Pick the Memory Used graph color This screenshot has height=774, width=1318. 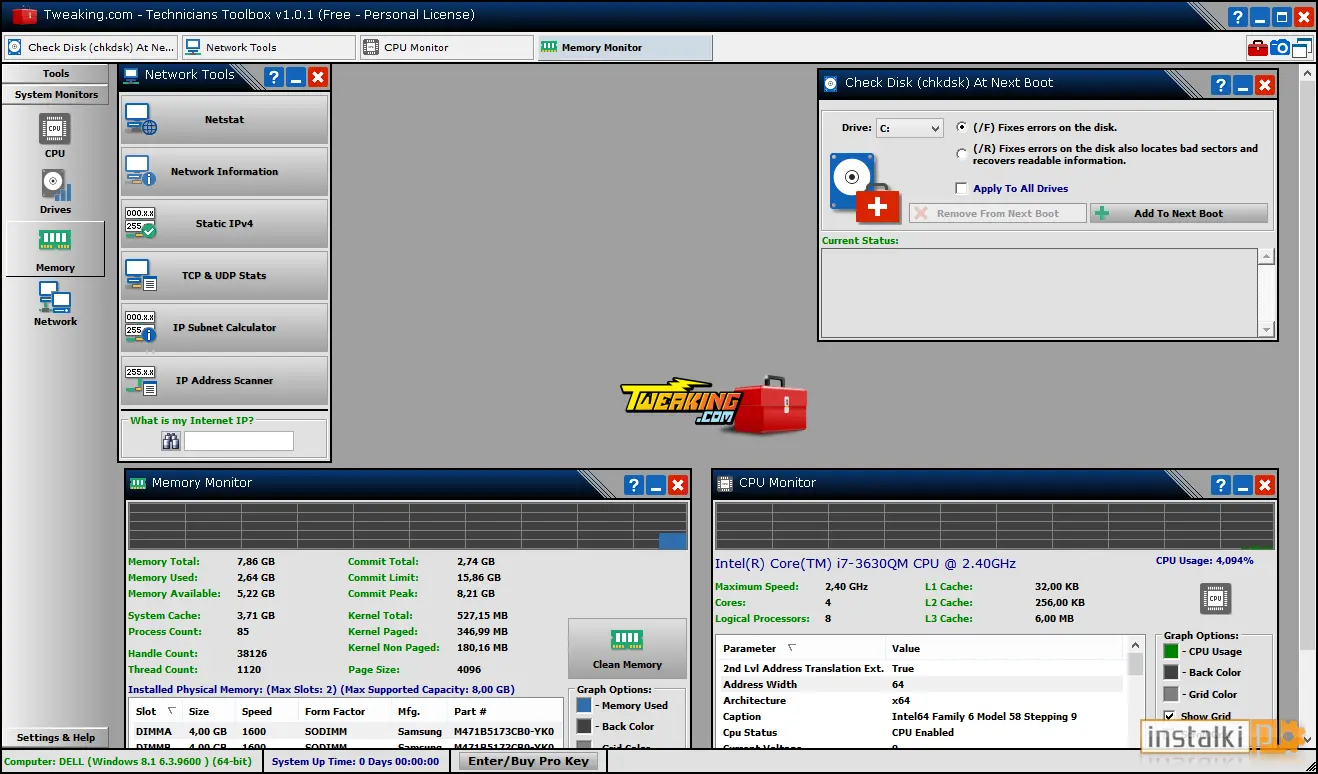(x=584, y=705)
